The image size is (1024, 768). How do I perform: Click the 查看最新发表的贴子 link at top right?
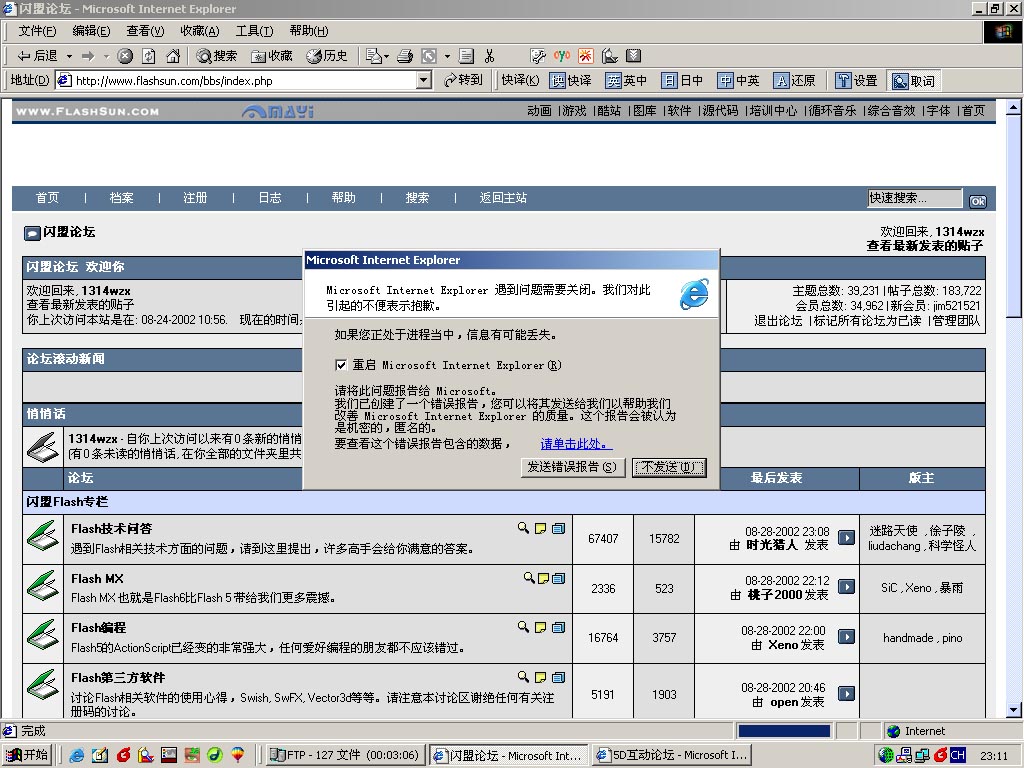pyautogui.click(x=925, y=246)
